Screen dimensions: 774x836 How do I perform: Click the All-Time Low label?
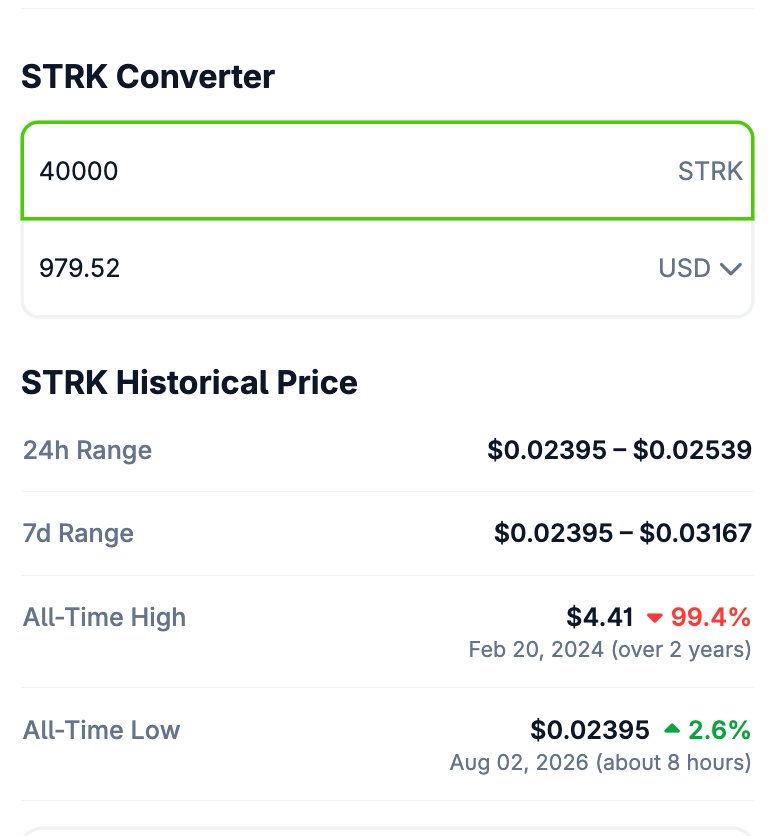[x=101, y=729]
